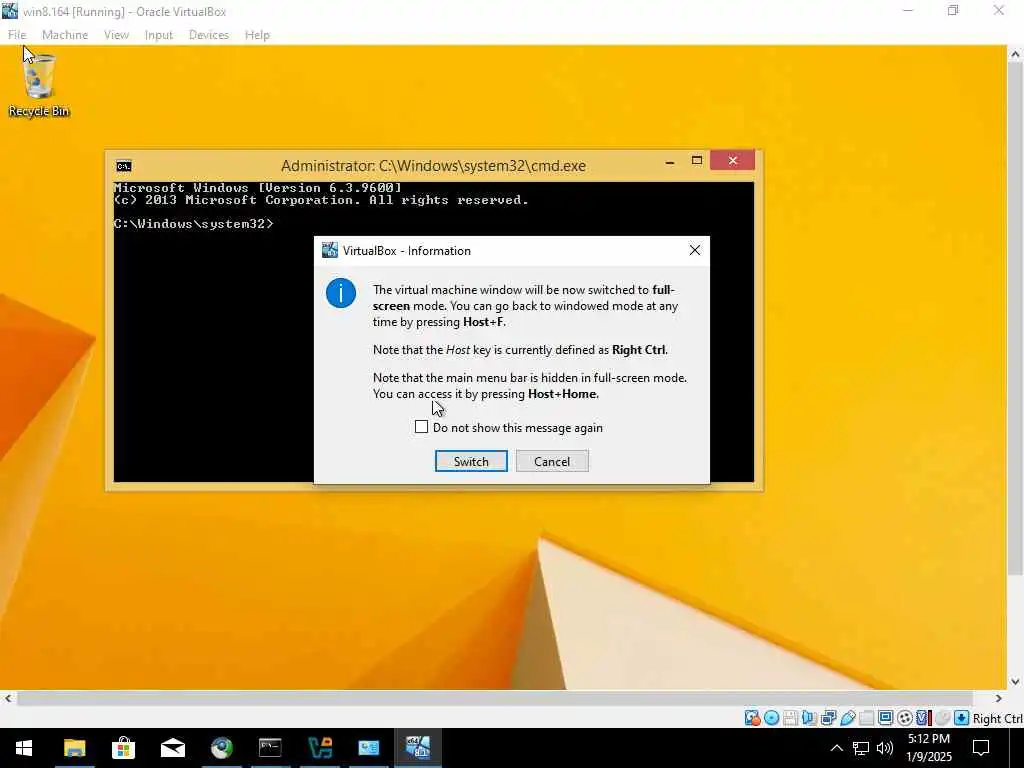Click the recording status icon
Screen dimensions: 1024x768
904,718
